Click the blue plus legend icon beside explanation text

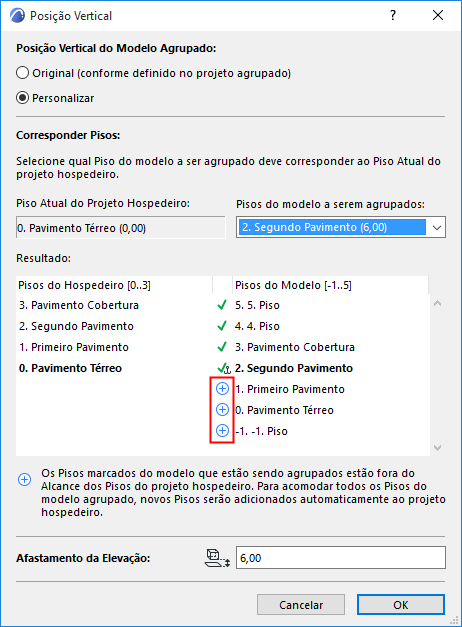[25, 479]
